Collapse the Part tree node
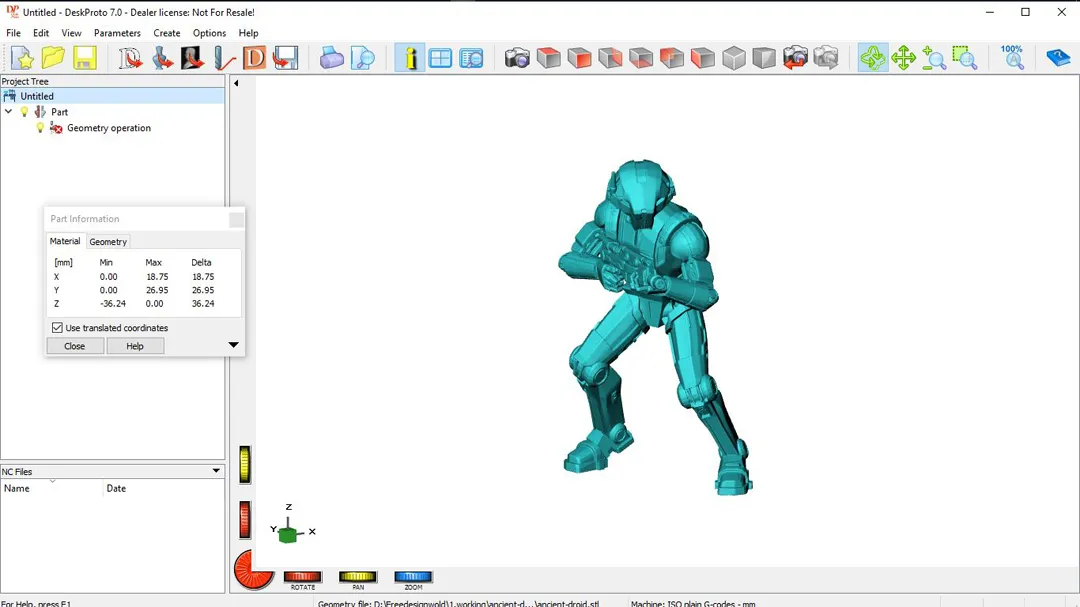The height and width of the screenshot is (607, 1080). 8,111
